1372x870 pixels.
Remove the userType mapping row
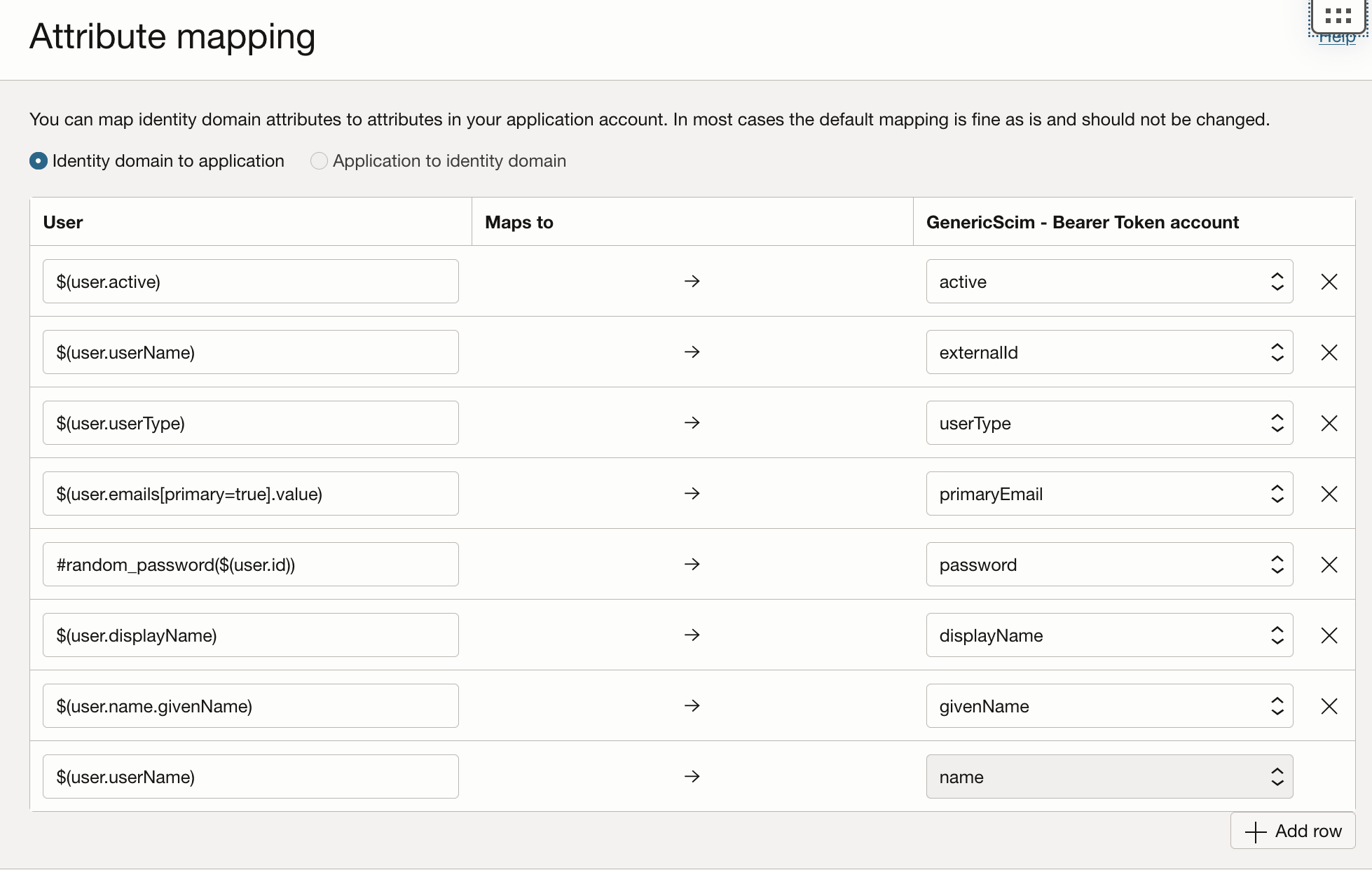[1329, 423]
